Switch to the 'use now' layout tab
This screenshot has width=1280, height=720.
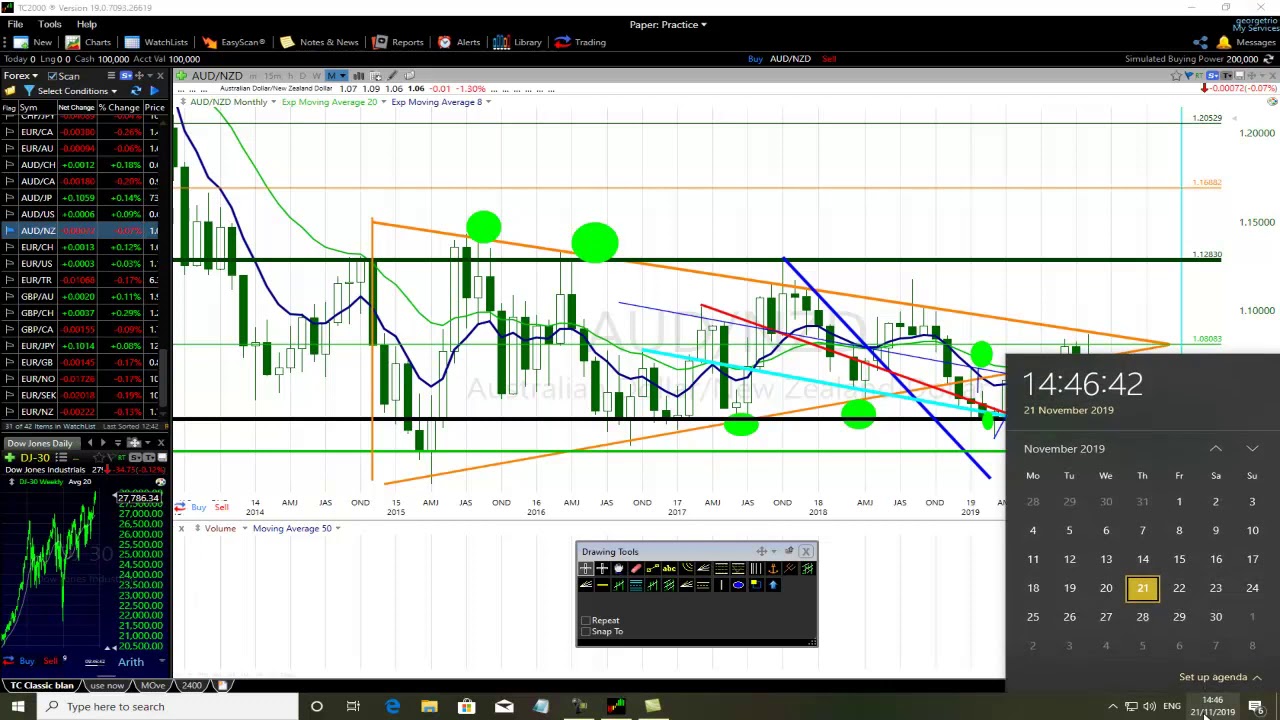click(107, 685)
